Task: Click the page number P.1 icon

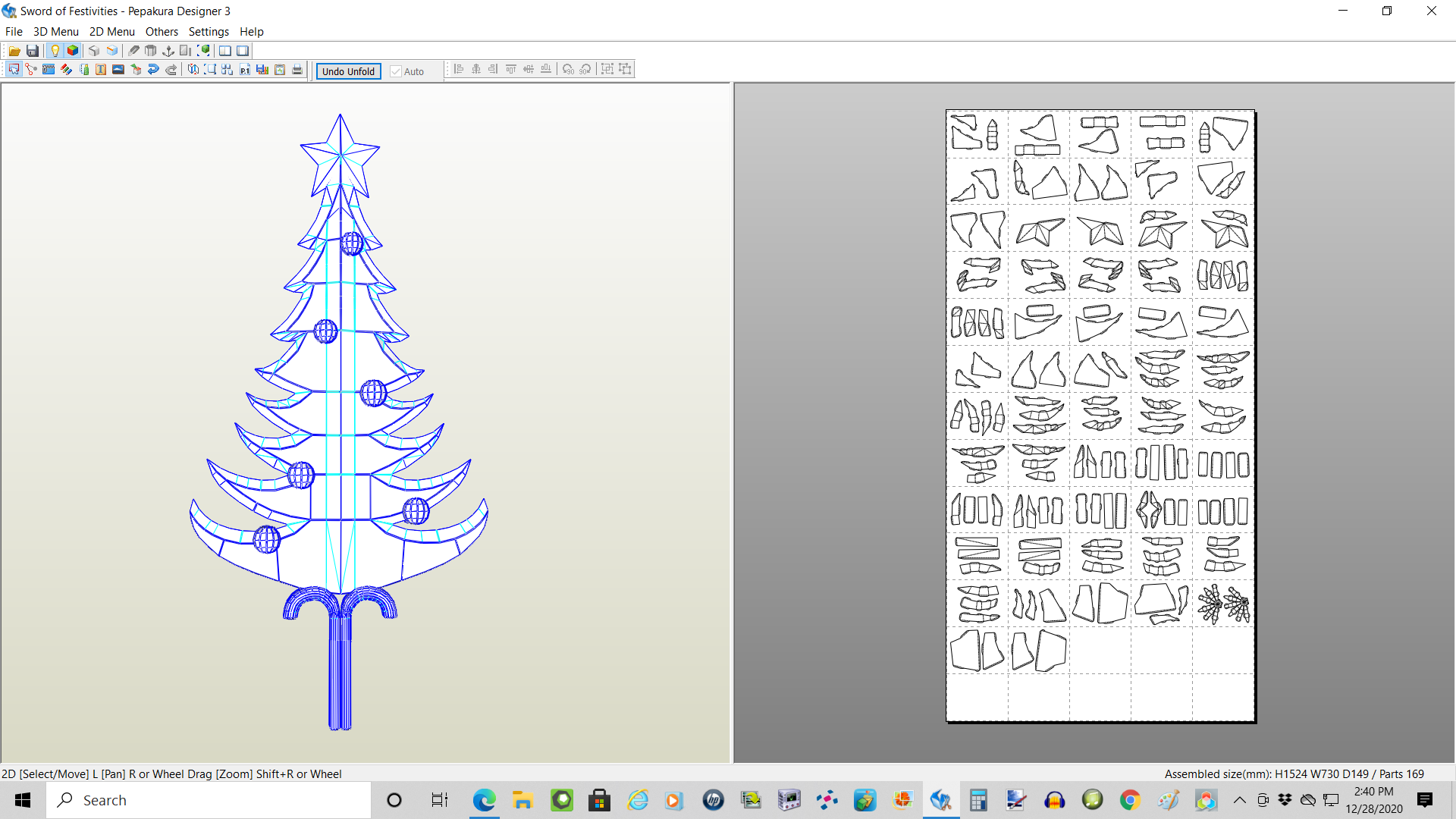Action: coord(245,70)
